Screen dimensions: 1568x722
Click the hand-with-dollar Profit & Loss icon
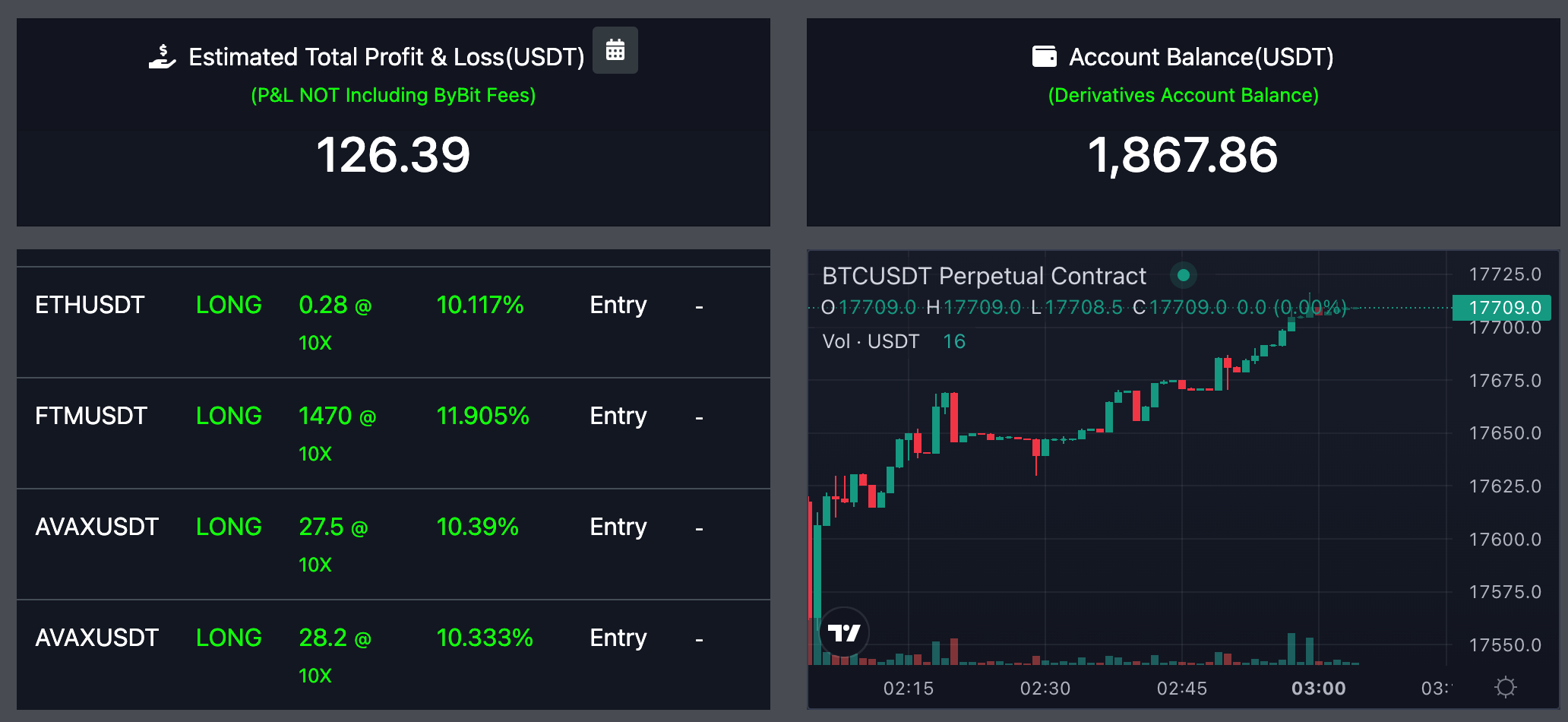(x=163, y=56)
